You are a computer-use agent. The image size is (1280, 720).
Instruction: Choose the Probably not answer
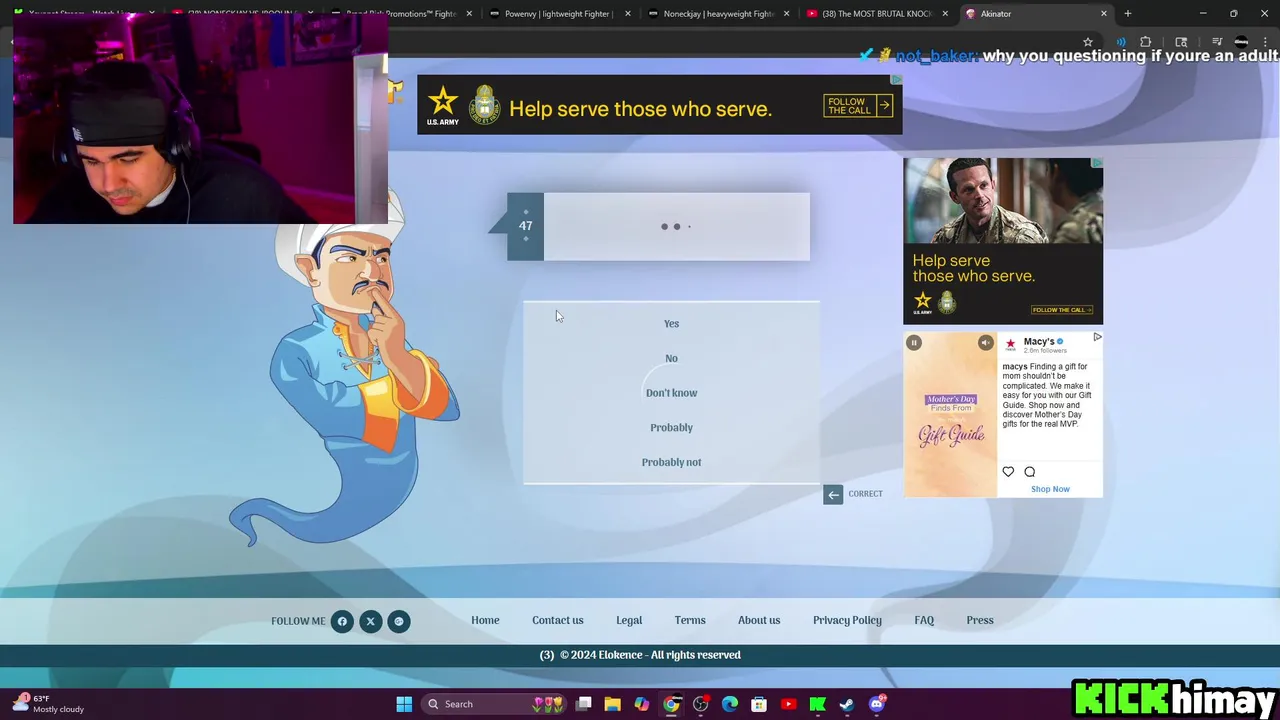(671, 462)
